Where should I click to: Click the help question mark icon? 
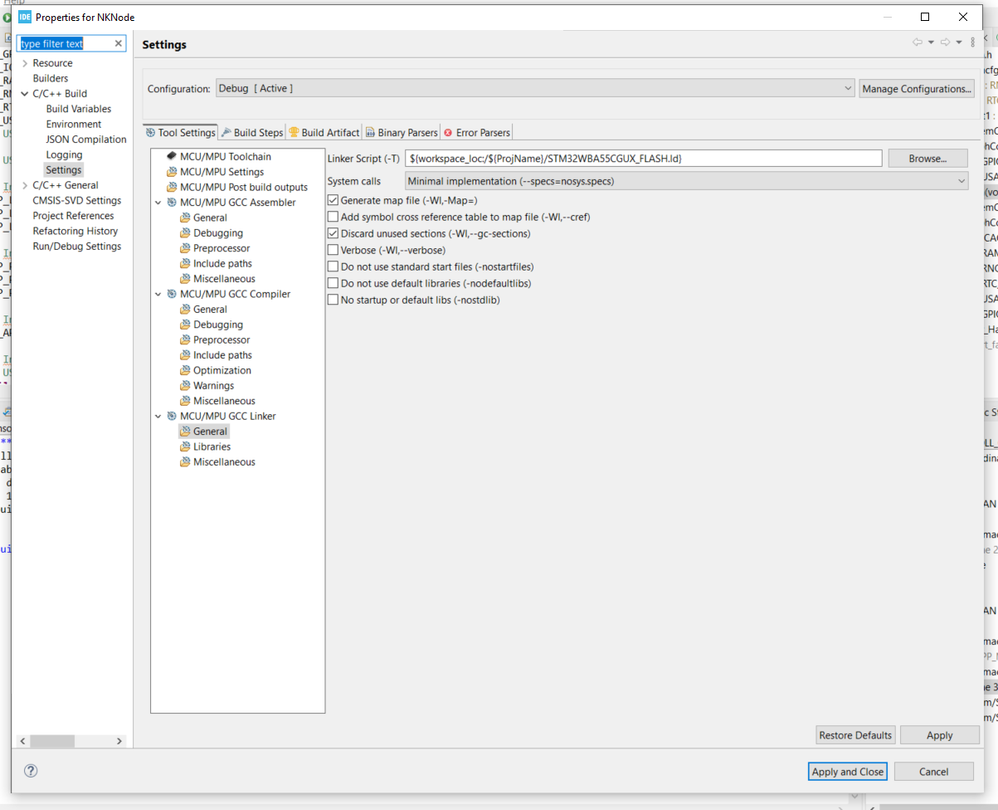tap(31, 771)
